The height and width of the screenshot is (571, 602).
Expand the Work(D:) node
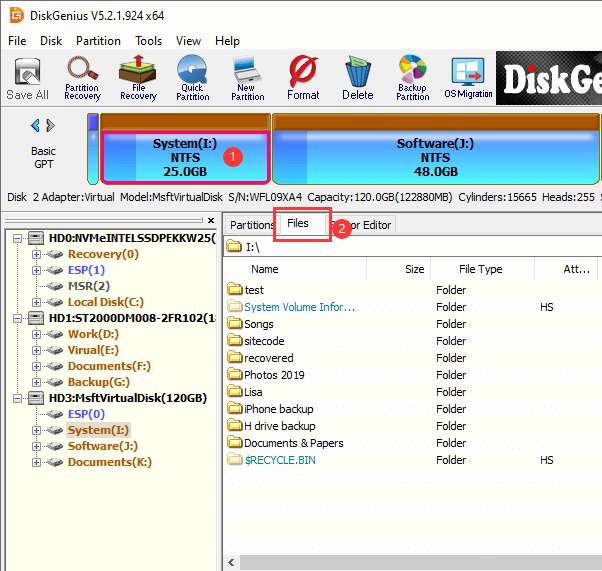tap(36, 334)
